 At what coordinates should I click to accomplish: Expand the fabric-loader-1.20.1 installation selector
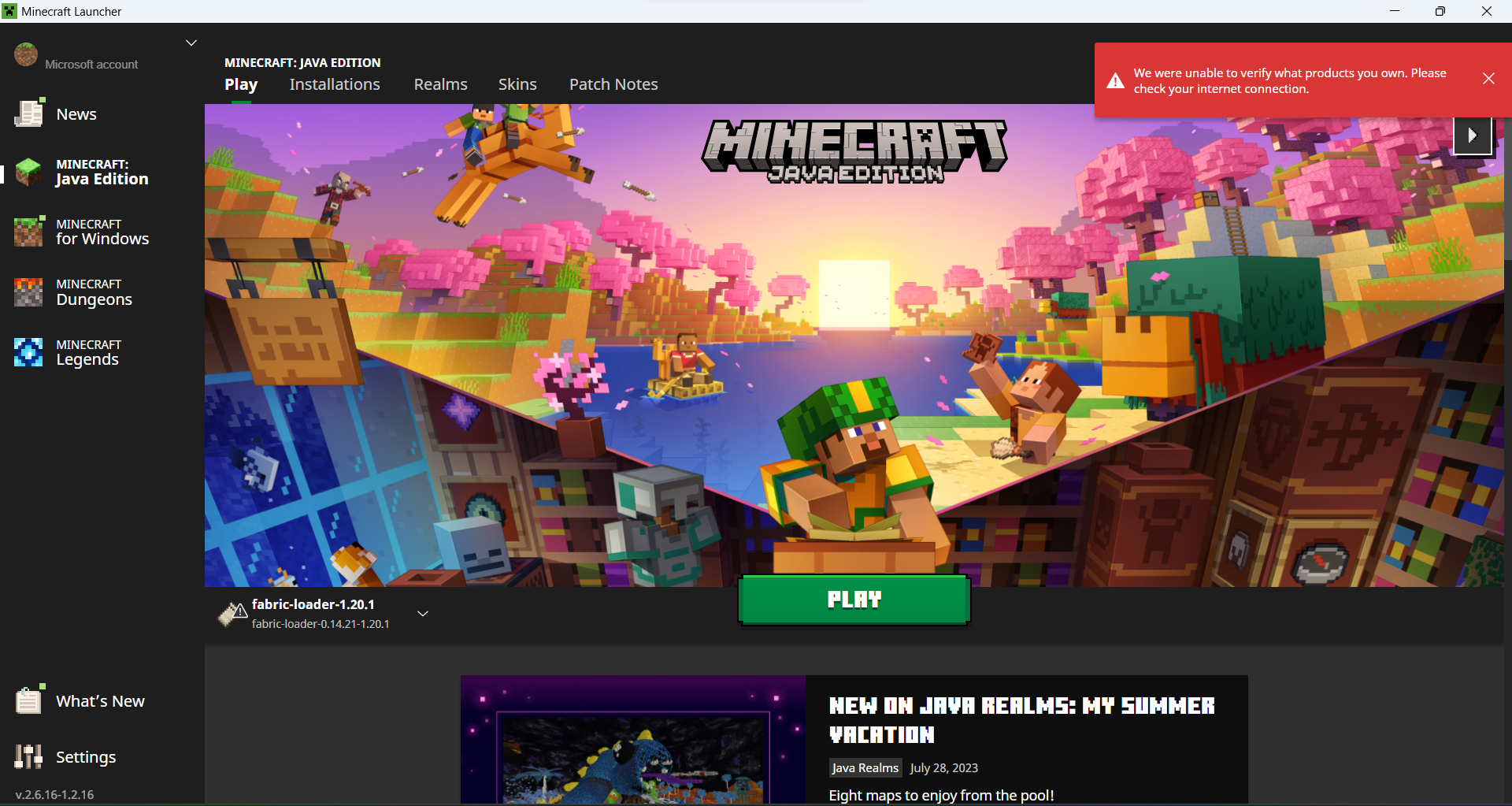tap(423, 614)
